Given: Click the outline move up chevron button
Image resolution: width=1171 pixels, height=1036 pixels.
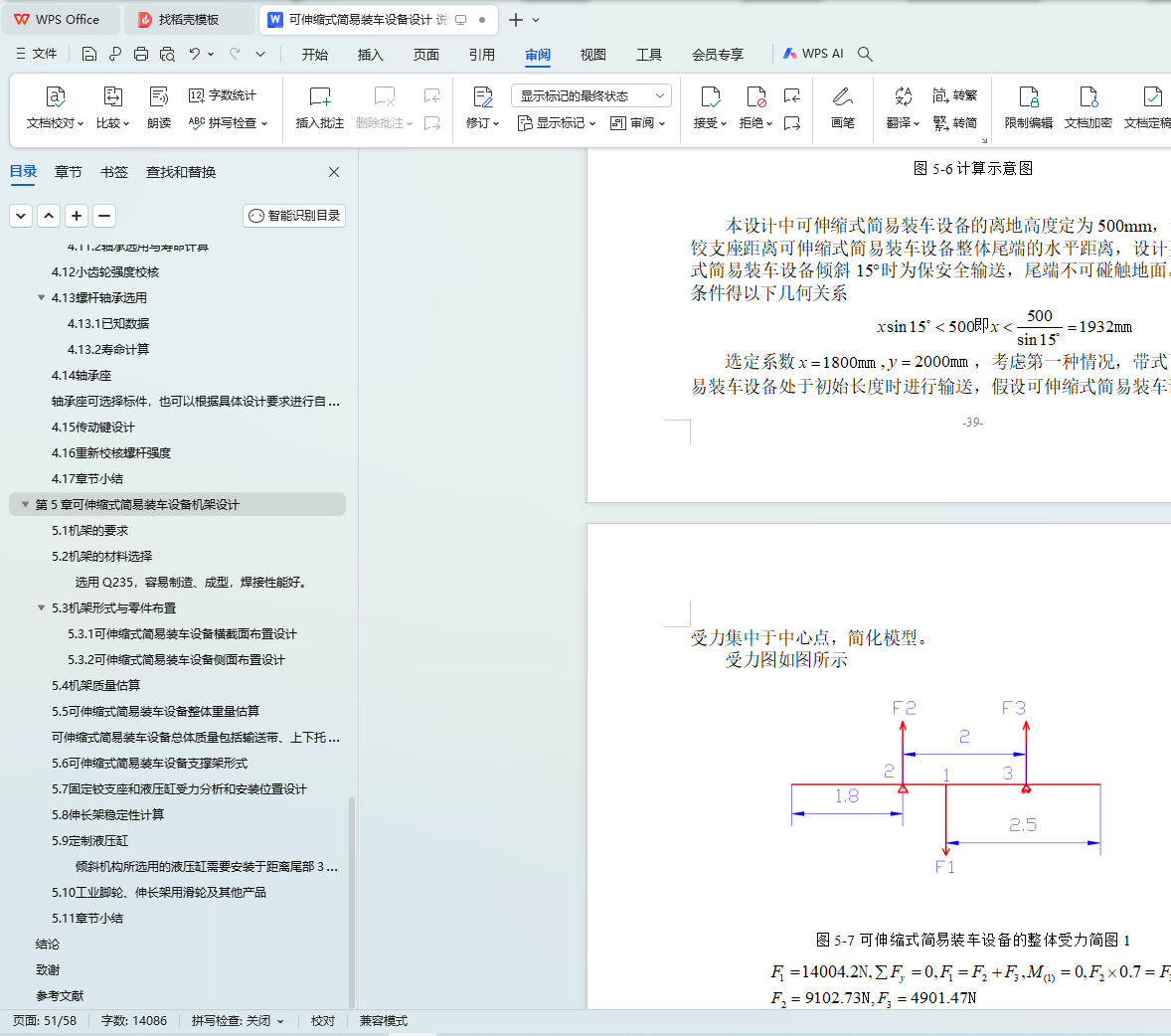Looking at the screenshot, I should tap(49, 216).
